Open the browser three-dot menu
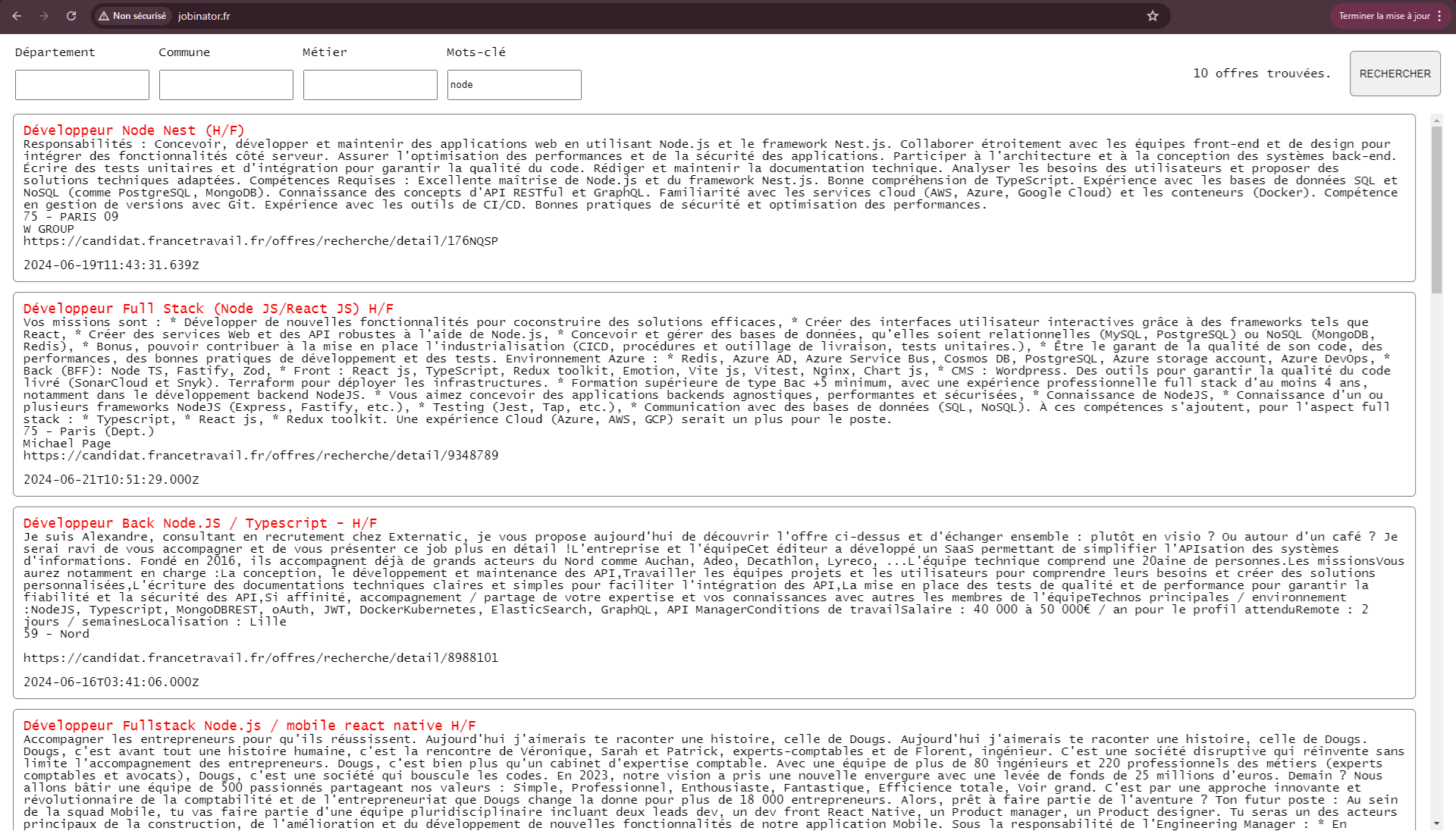Image resolution: width=1456 pixels, height=831 pixels. (x=1439, y=16)
